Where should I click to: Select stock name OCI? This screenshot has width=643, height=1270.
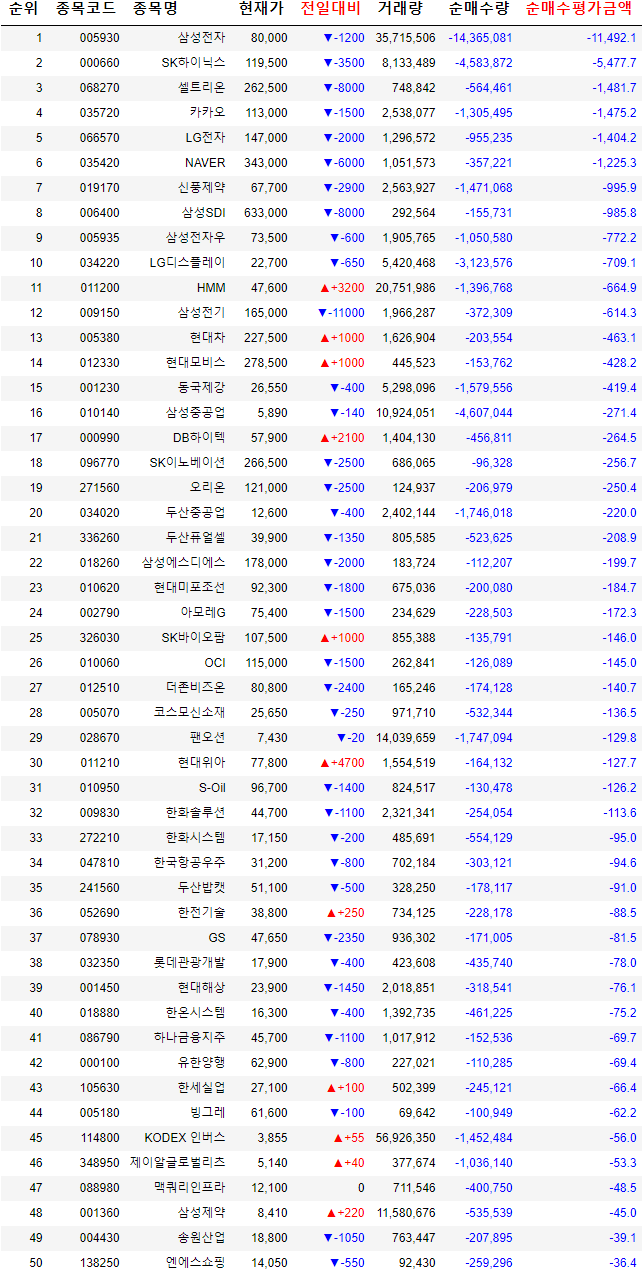(x=216, y=663)
